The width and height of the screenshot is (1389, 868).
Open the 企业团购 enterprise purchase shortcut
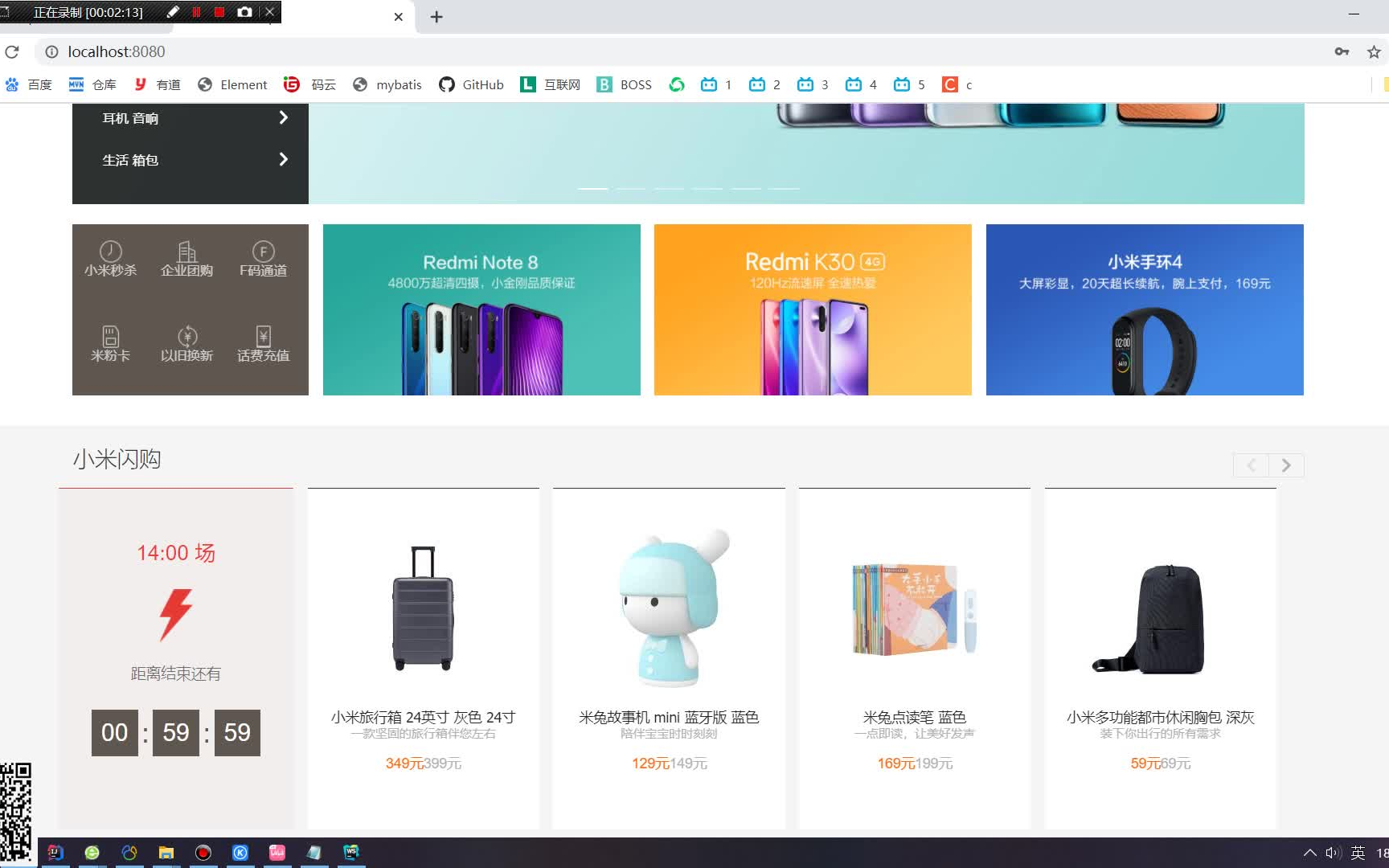click(186, 260)
